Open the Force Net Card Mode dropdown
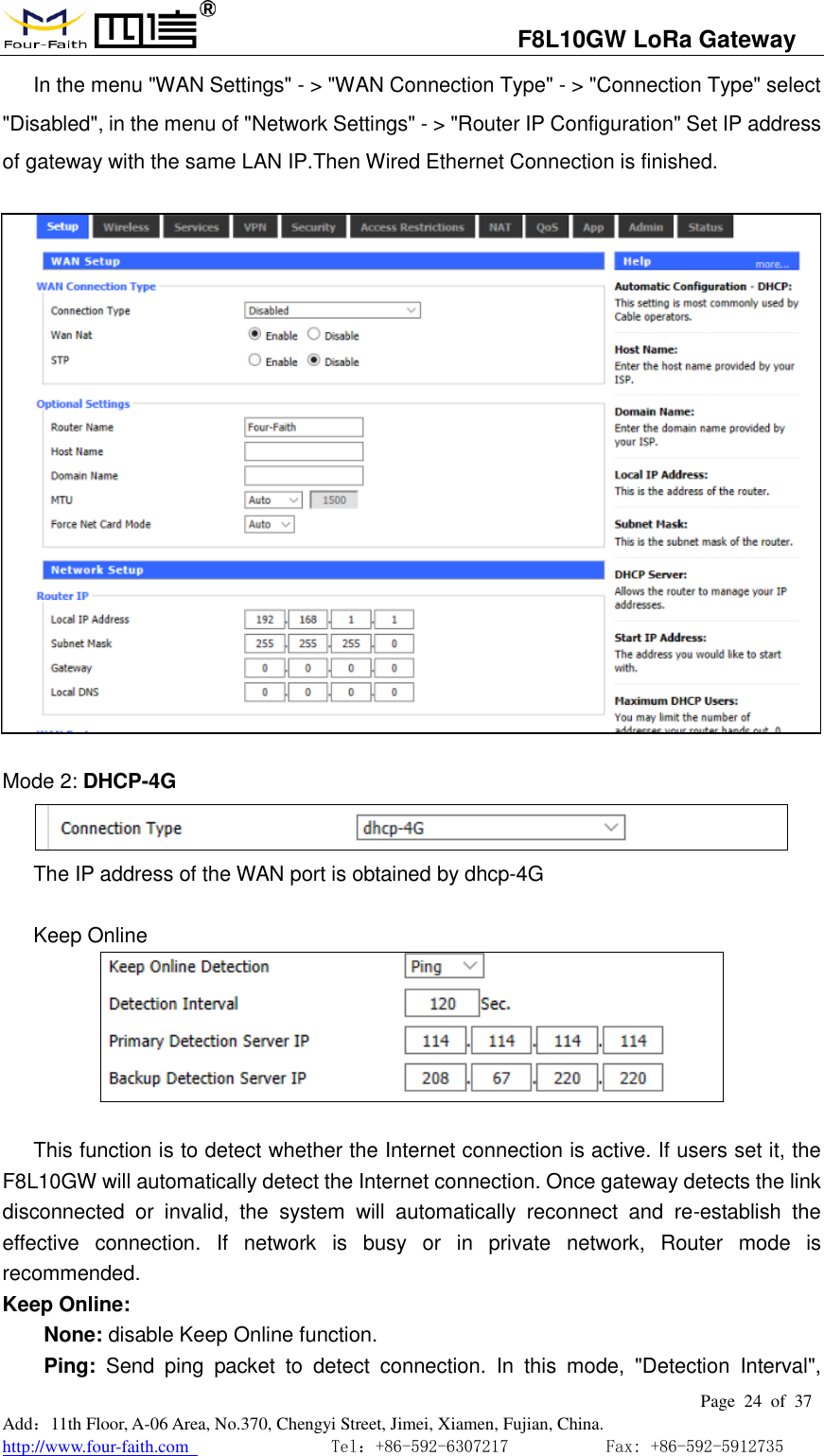The image size is (824, 1456). click(268, 524)
